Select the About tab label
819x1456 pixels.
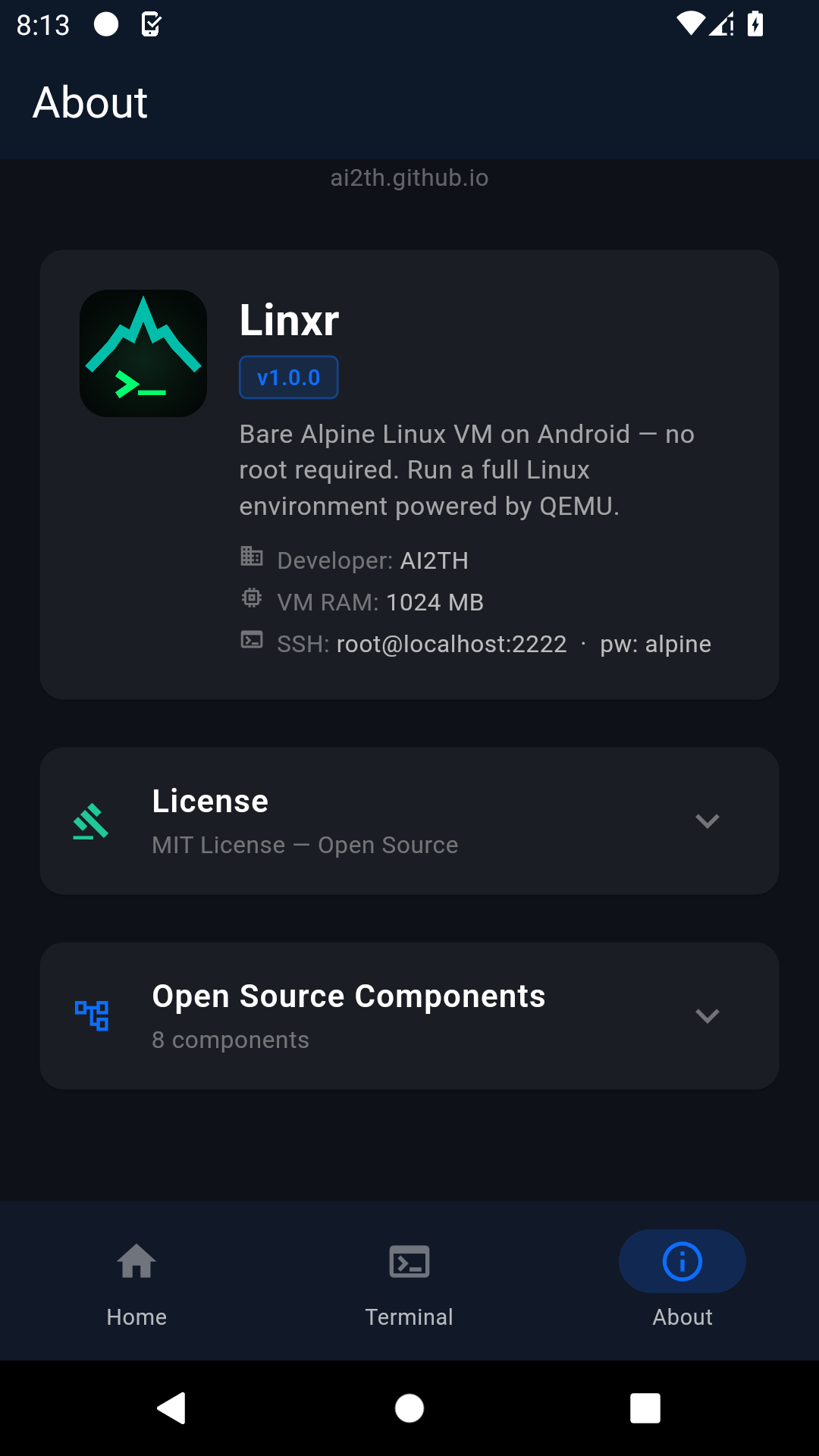point(682,1317)
